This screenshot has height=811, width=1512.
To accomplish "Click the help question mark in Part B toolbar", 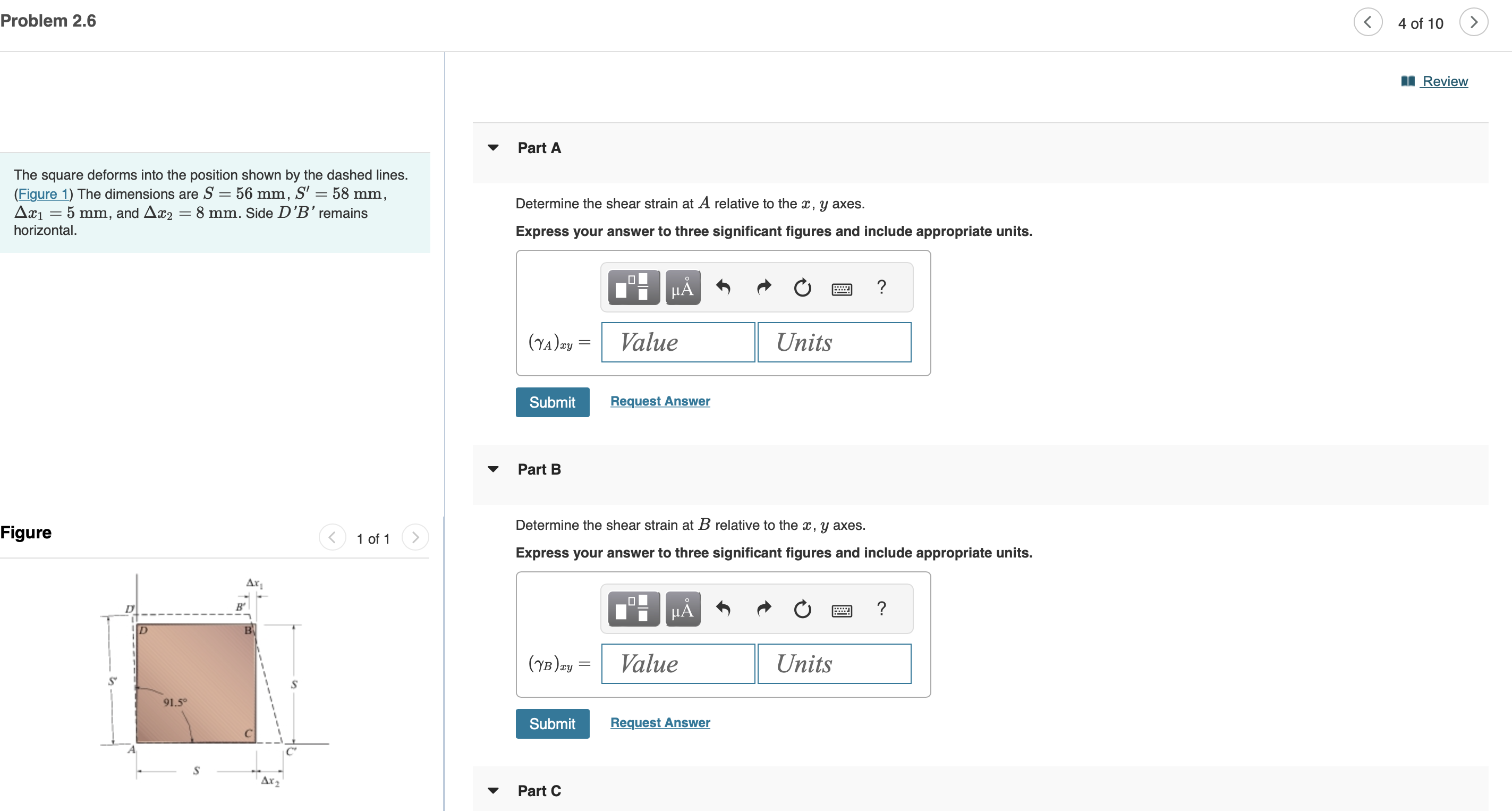I will point(880,609).
